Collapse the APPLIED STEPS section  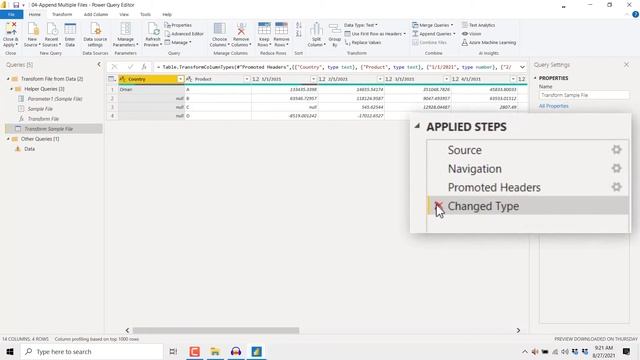pyautogui.click(x=417, y=126)
